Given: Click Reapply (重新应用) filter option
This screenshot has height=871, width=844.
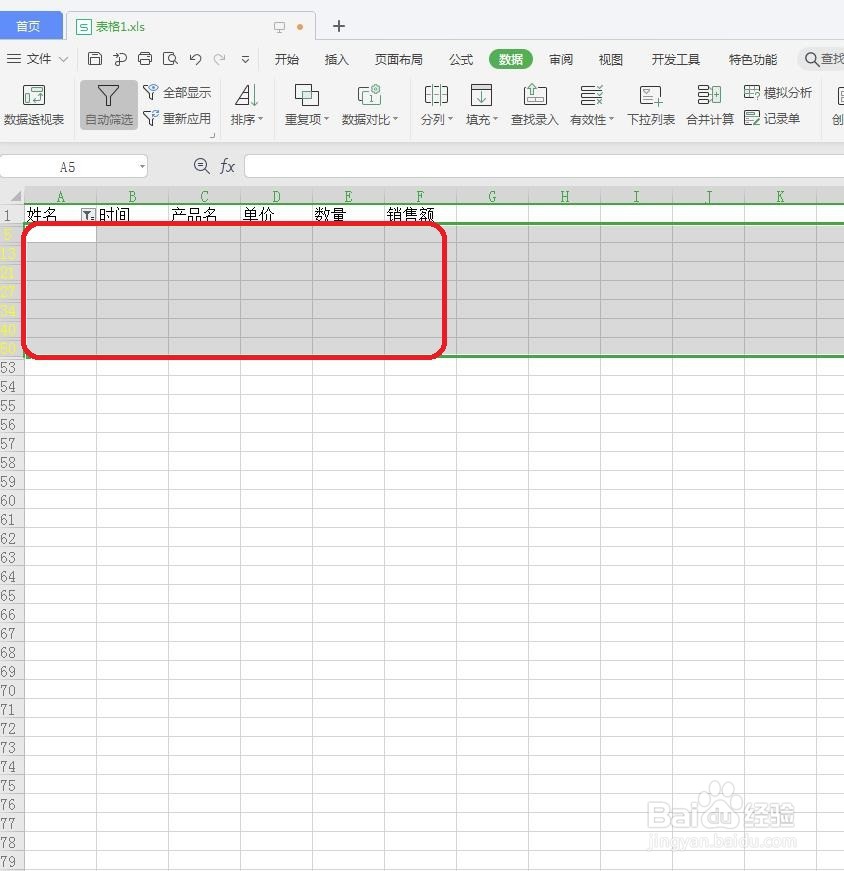Looking at the screenshot, I should (177, 118).
